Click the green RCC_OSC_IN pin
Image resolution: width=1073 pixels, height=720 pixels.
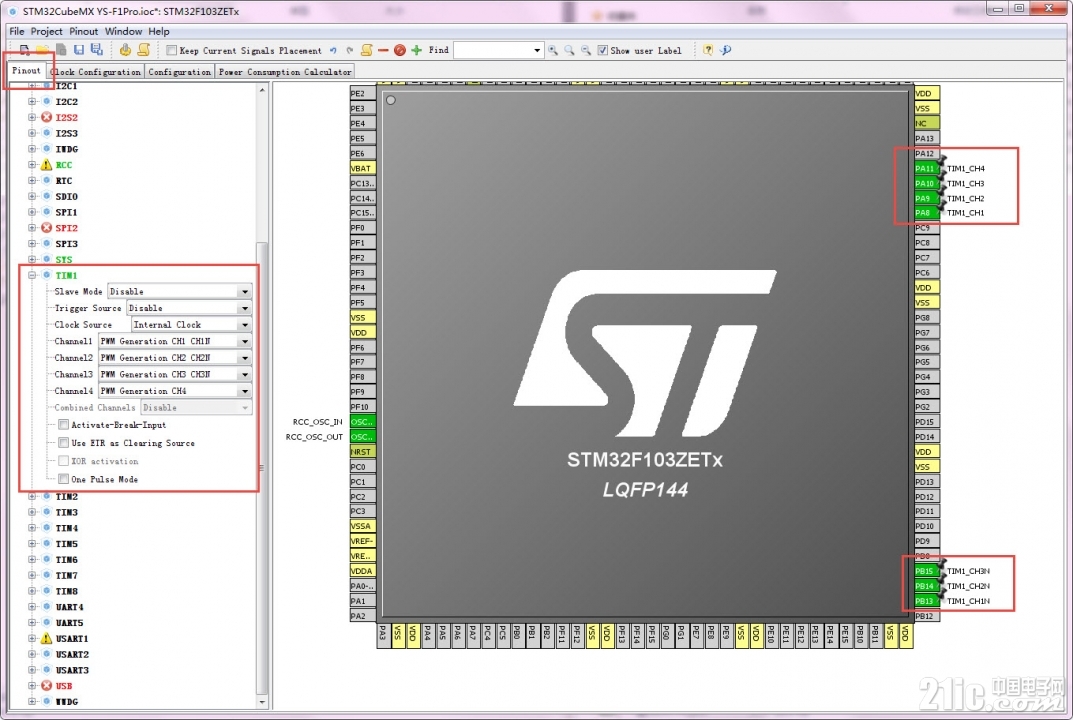[362, 422]
